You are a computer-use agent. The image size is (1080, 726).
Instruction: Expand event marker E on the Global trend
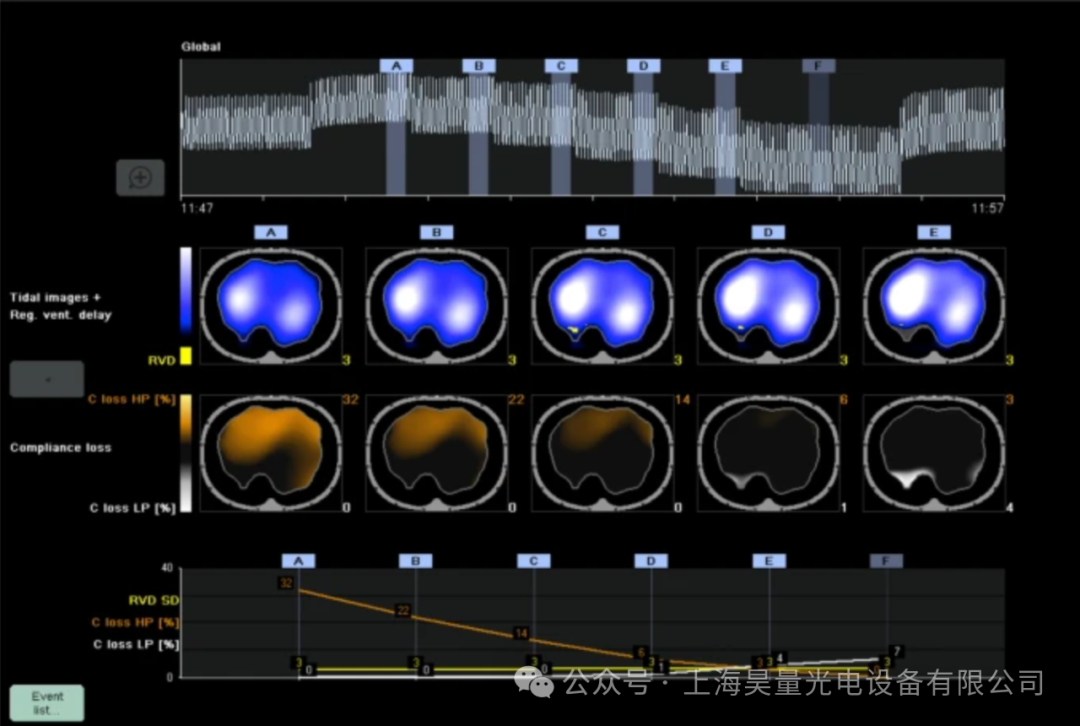[x=725, y=65]
